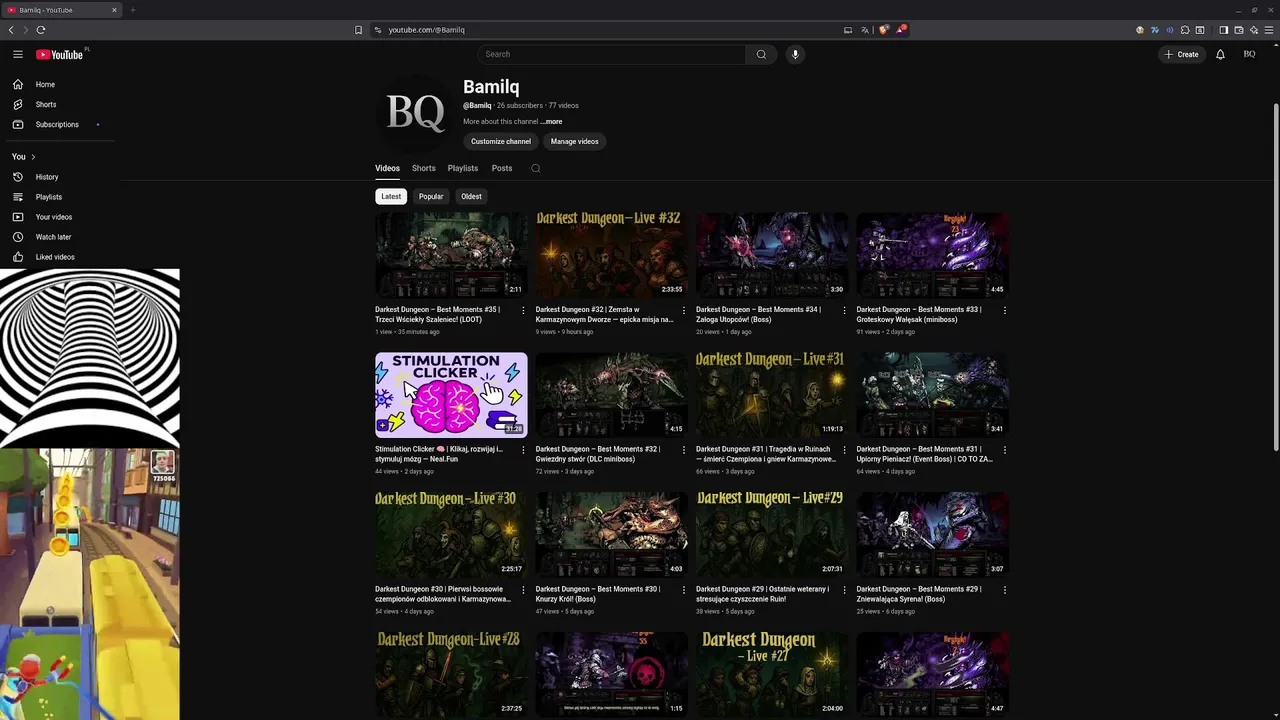Screen dimensions: 1280x720
Task: Open Darkest Dungeon #30 Pierwsi bossowie title
Action: point(443,594)
